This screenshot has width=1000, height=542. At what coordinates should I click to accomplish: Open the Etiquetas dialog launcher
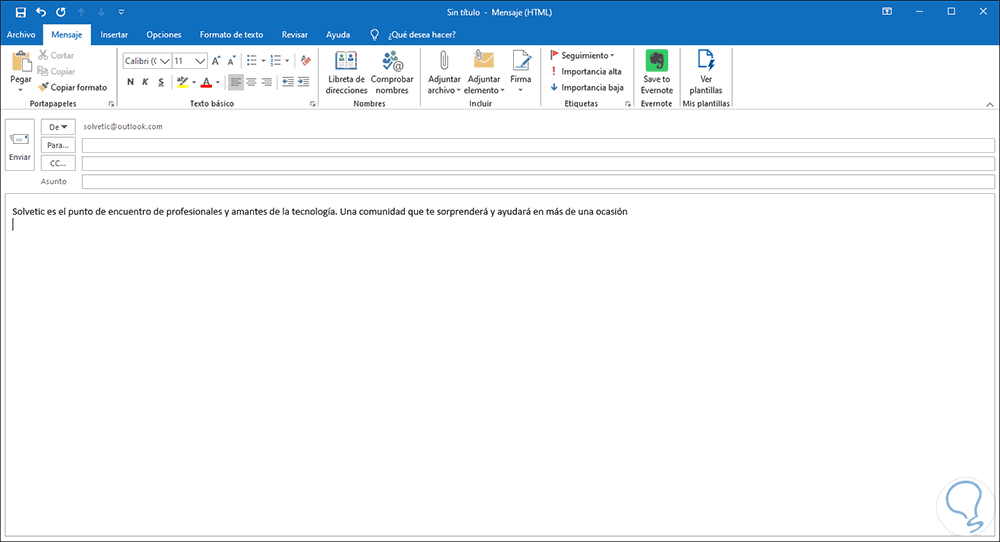[x=628, y=103]
